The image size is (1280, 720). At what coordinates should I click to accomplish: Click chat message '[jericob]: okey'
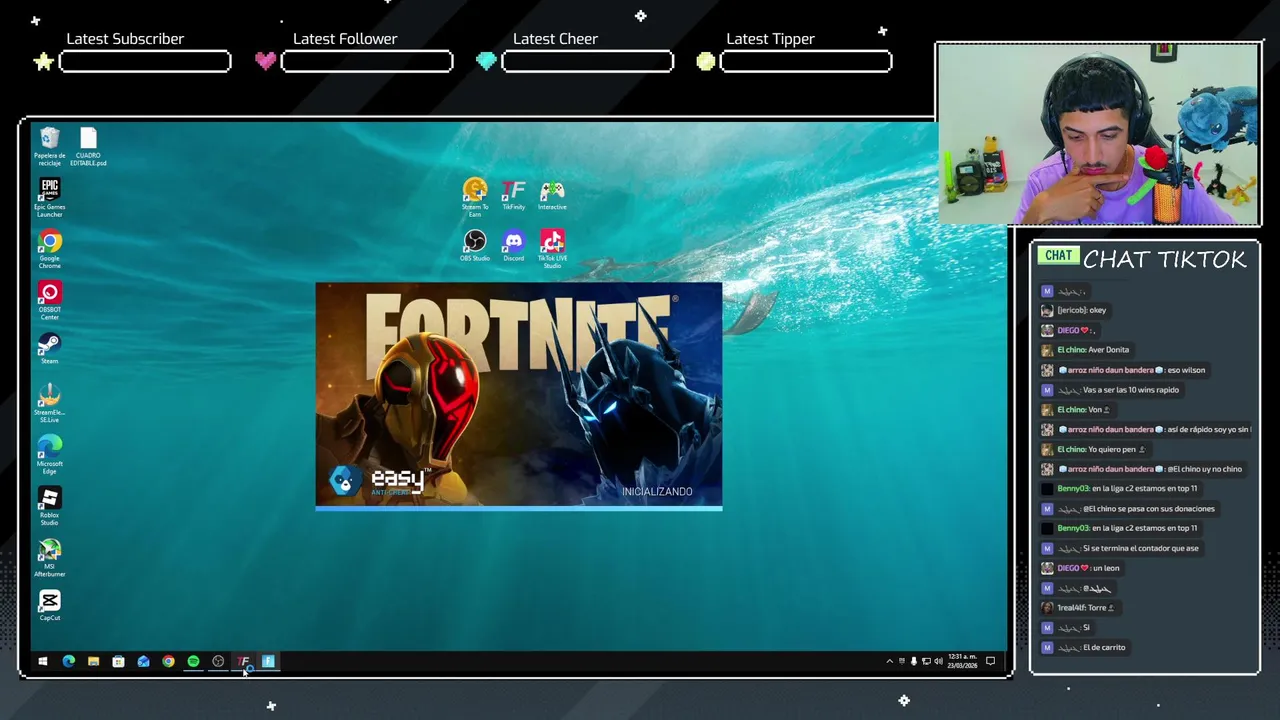pos(1081,310)
